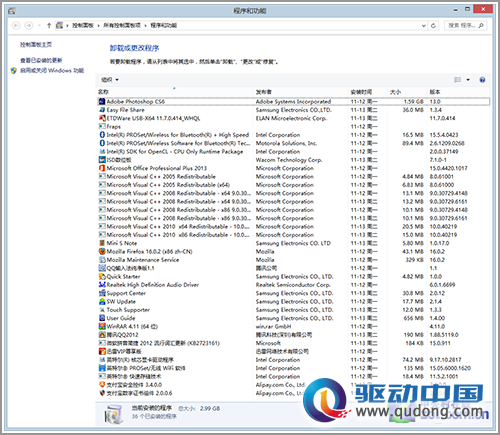Open the 组织 dropdown menu
Viewport: 500px width, 435px height.
click(x=110, y=80)
